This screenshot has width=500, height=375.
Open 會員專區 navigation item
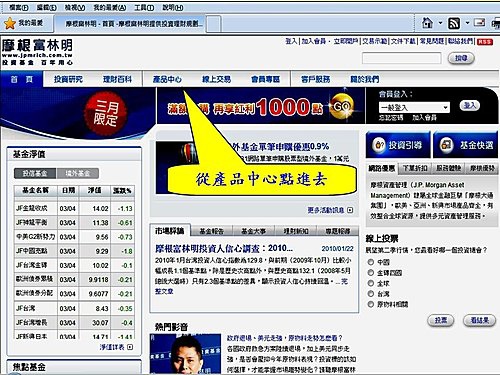(265, 79)
